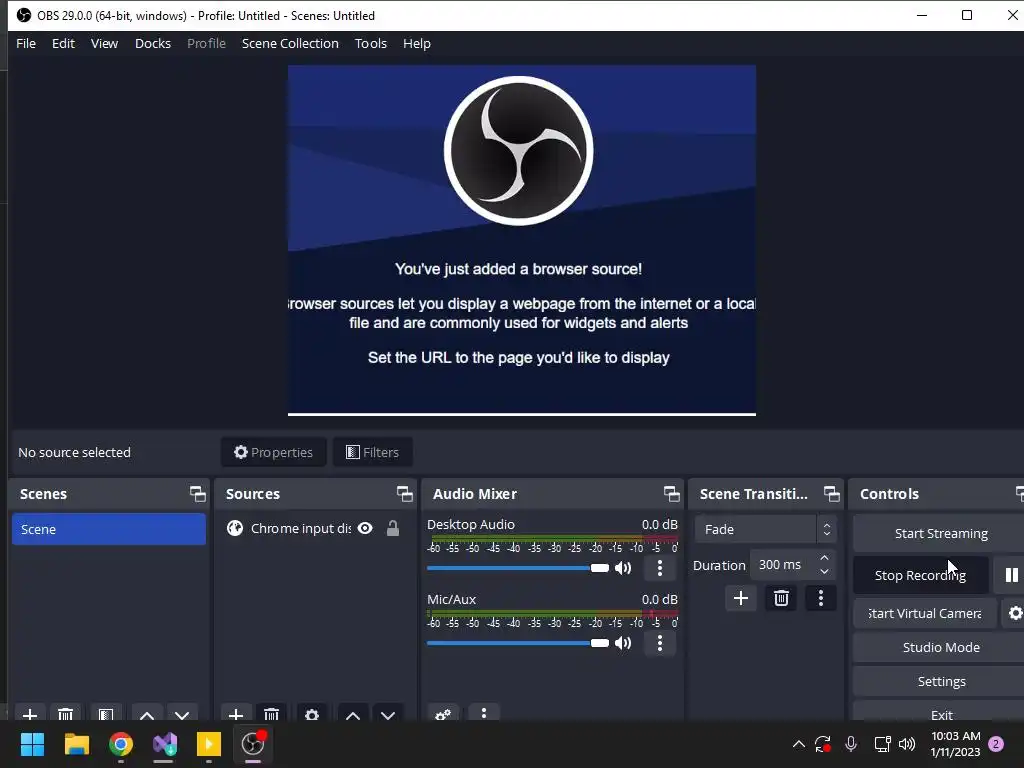Viewport: 1024px width, 768px height.
Task: Open the Tools menu
Action: point(370,44)
